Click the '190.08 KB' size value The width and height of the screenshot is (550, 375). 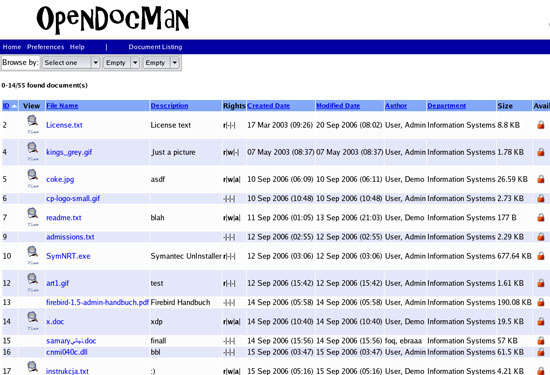click(x=514, y=302)
